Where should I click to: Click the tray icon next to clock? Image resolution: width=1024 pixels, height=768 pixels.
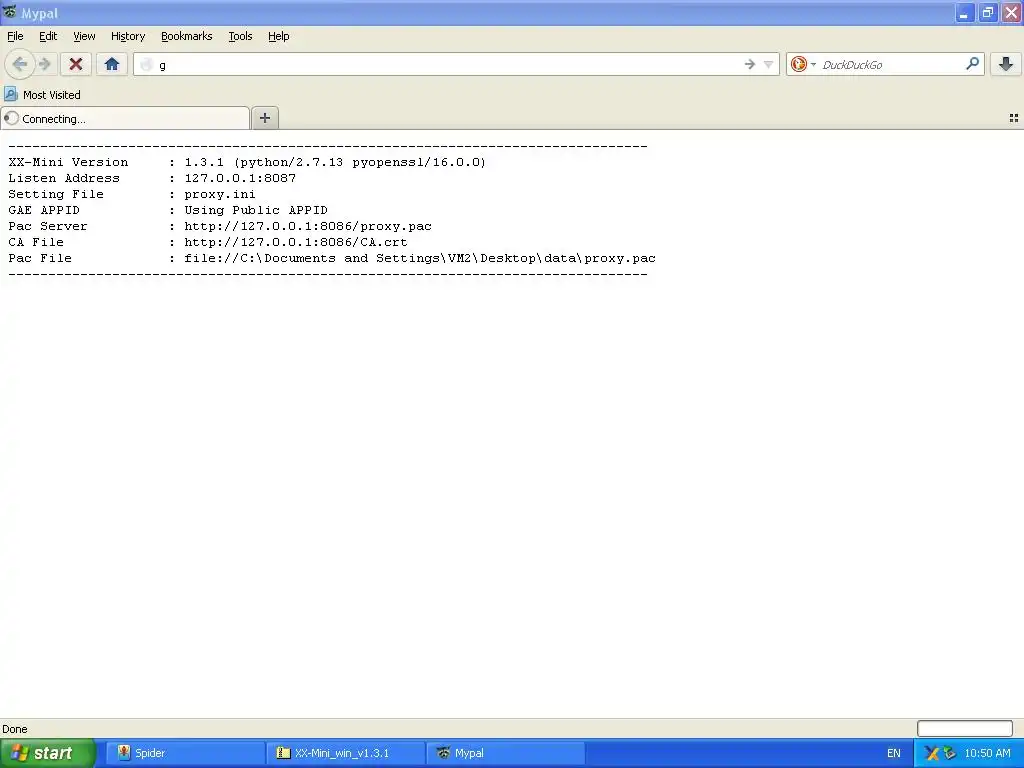point(950,753)
